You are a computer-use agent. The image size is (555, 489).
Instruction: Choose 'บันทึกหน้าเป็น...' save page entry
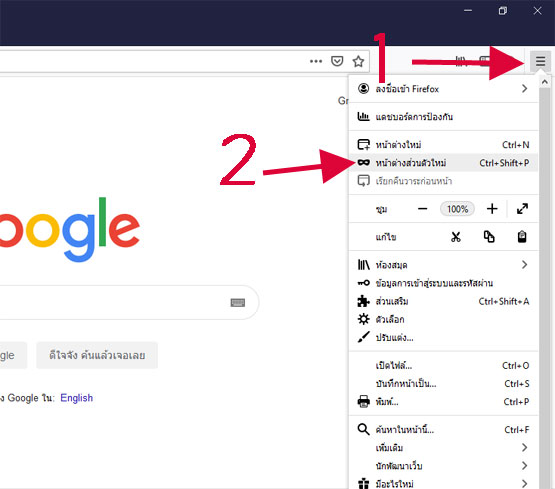pyautogui.click(x=443, y=384)
